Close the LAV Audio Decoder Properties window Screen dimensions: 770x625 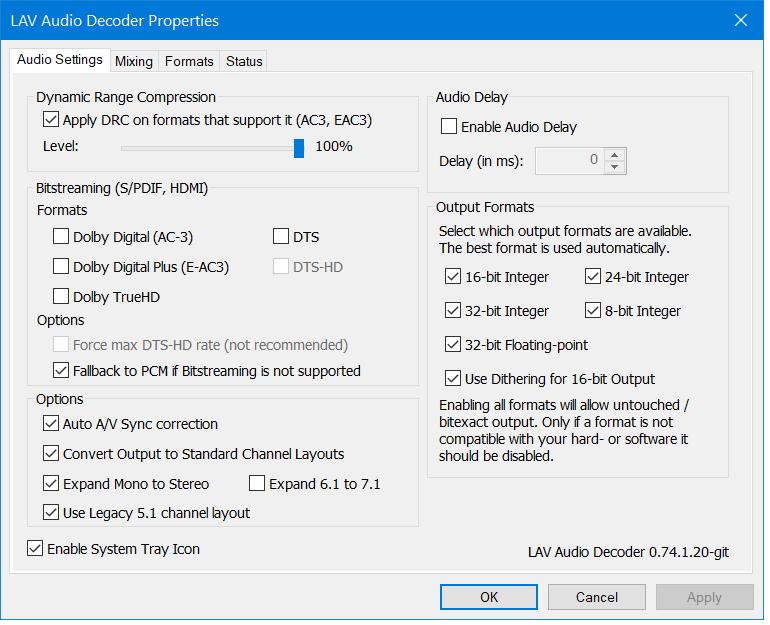click(x=741, y=20)
